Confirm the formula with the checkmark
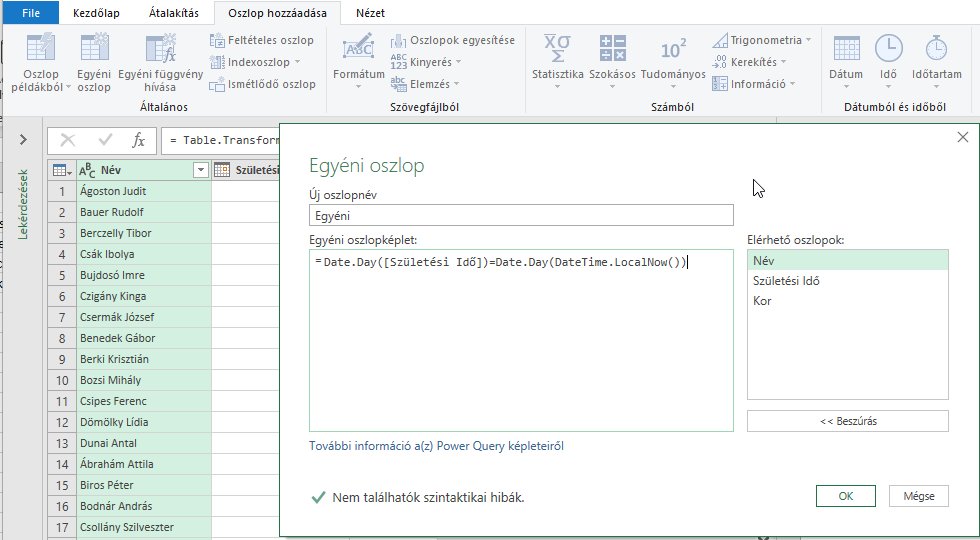Screen dimensions: 980x540 (105, 141)
